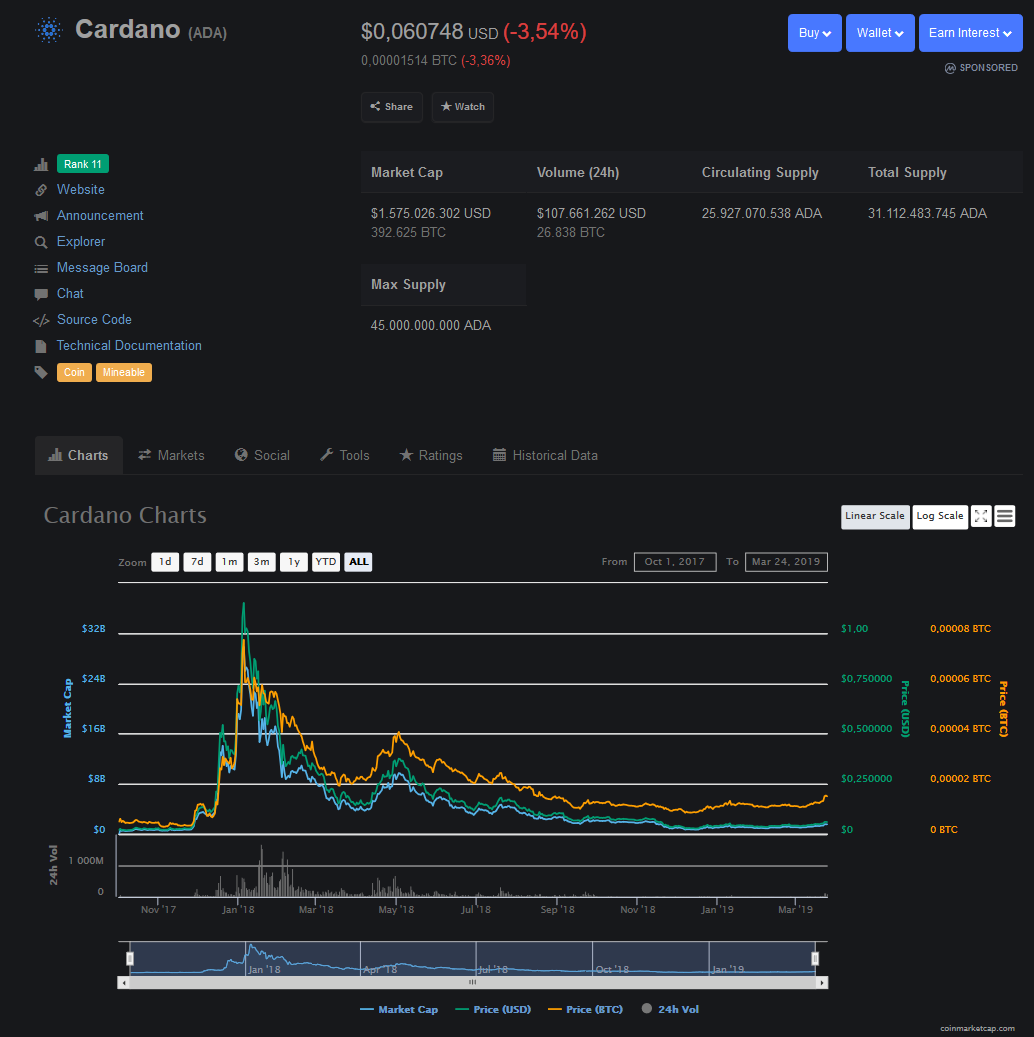This screenshot has height=1037, width=1034.
Task: Toggle 24h Vol series in legend
Action: tap(670, 1010)
